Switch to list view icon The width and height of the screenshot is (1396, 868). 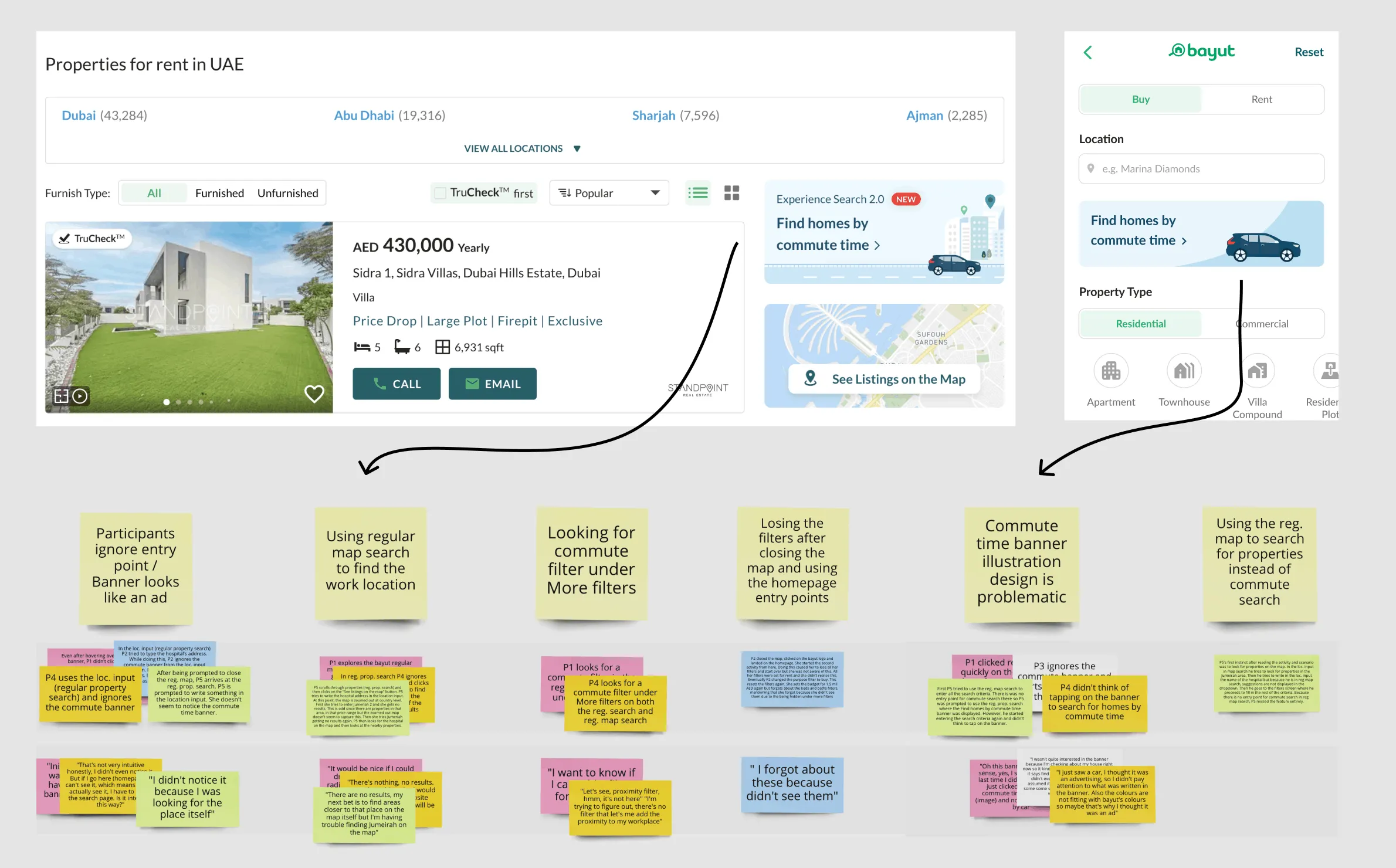697,193
